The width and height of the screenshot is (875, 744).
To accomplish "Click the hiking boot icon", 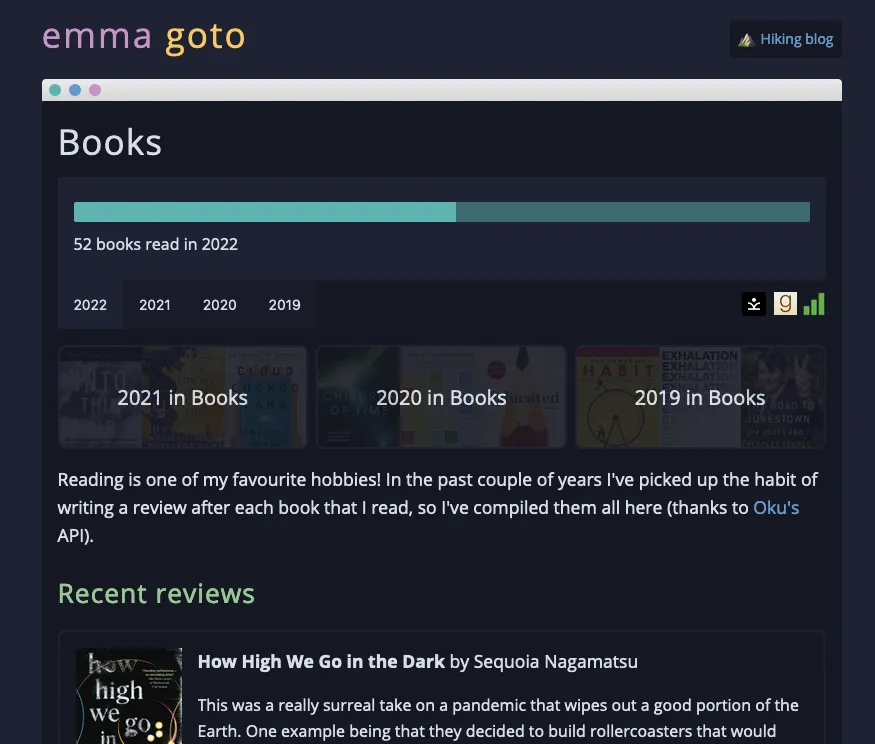I will [x=746, y=39].
